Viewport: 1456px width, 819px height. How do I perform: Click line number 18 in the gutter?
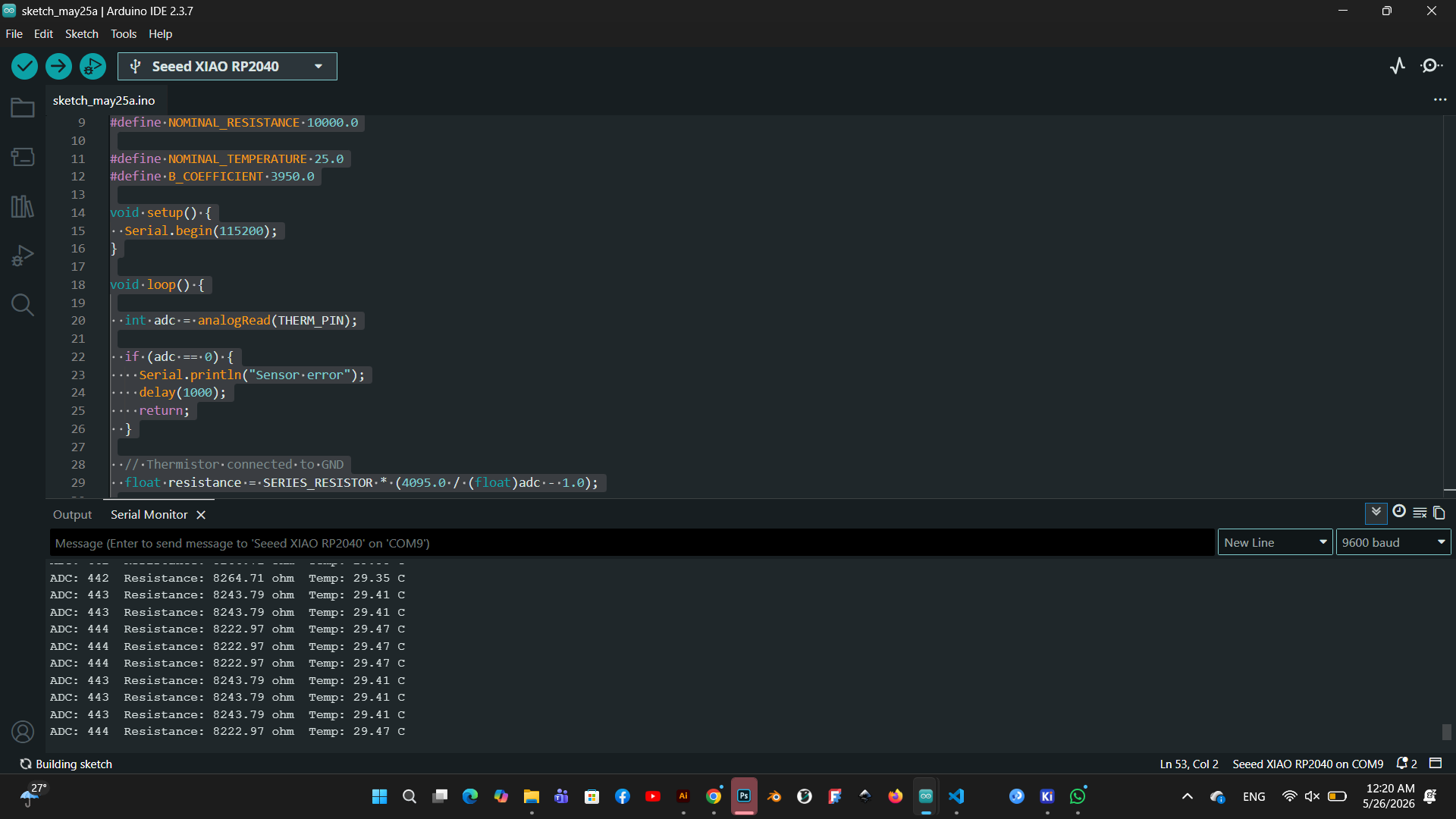click(x=78, y=285)
